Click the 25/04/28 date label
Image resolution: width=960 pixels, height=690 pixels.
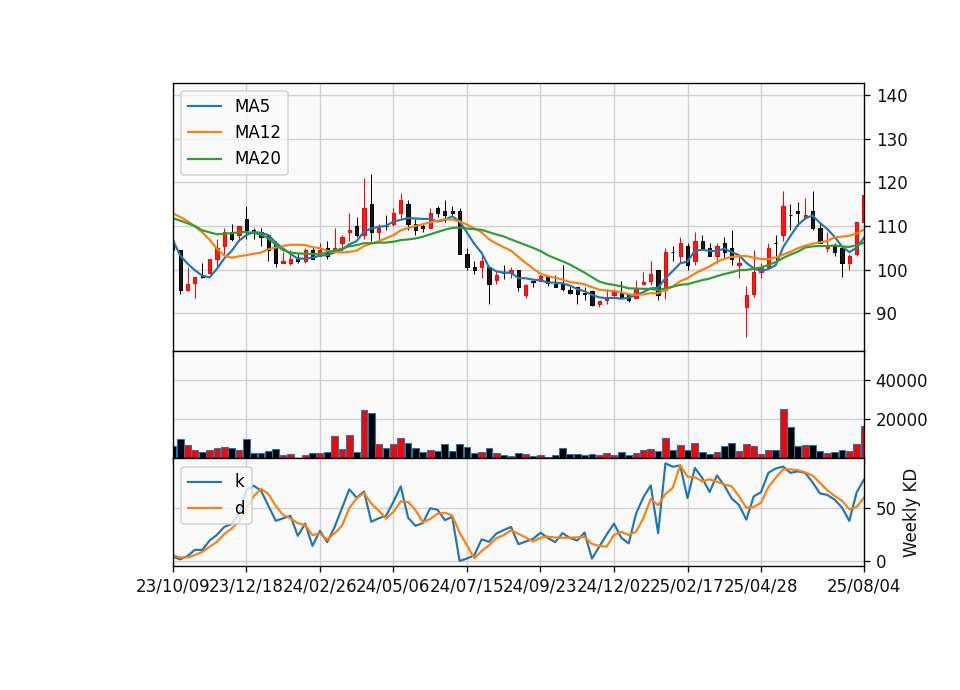761,586
